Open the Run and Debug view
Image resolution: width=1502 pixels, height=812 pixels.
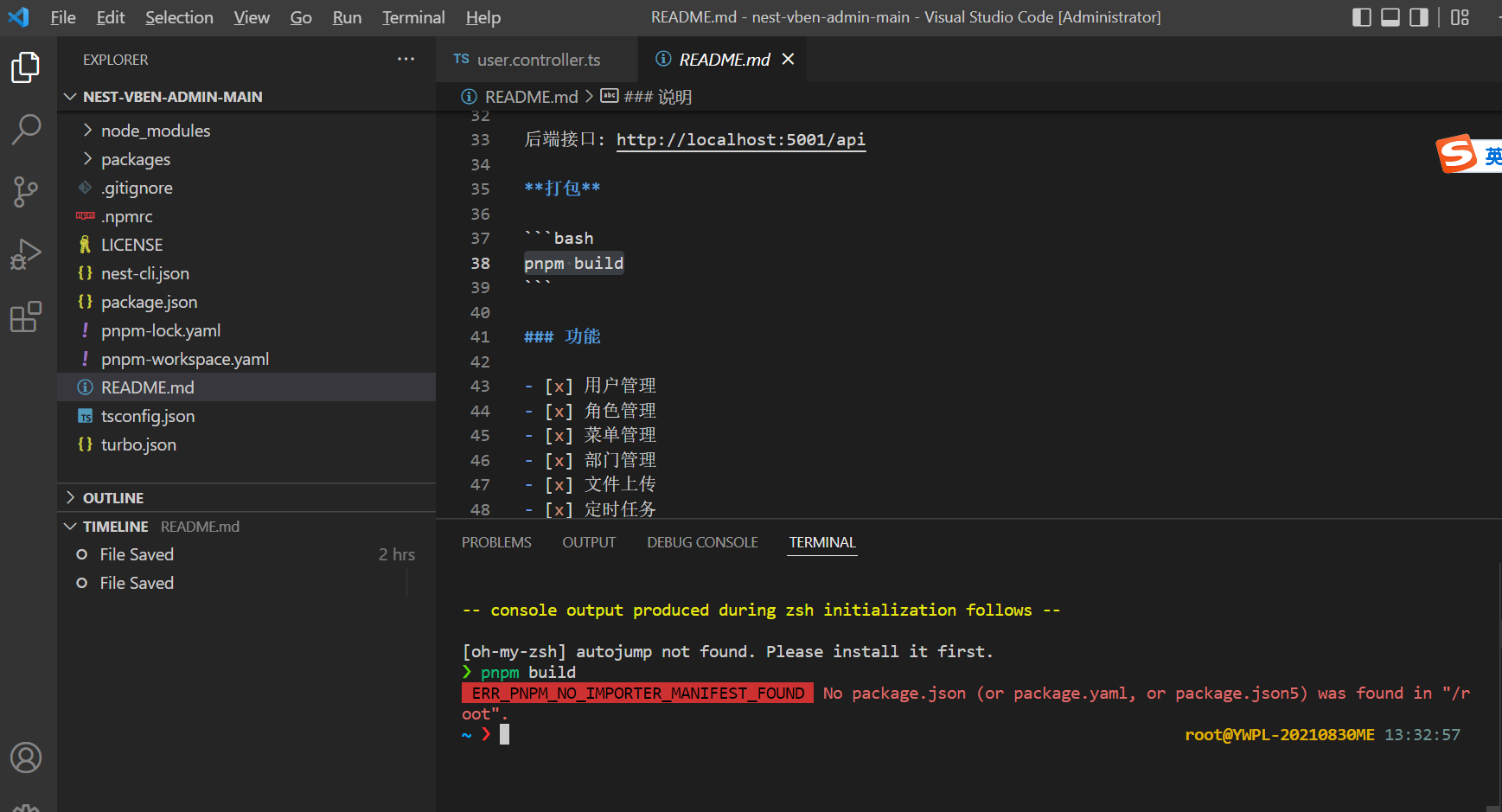26,254
